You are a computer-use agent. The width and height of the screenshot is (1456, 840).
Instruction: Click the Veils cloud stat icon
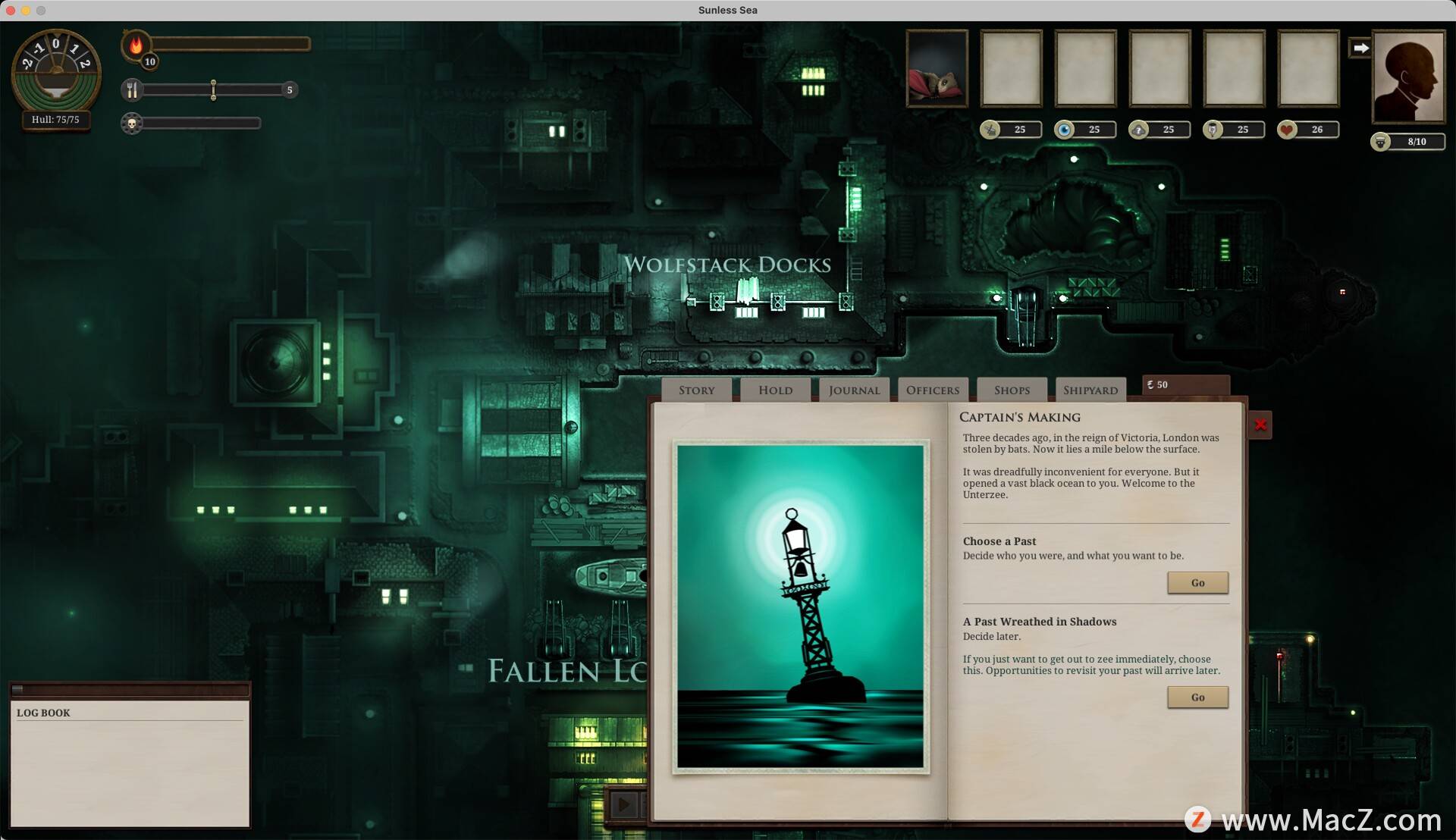pos(1139,130)
